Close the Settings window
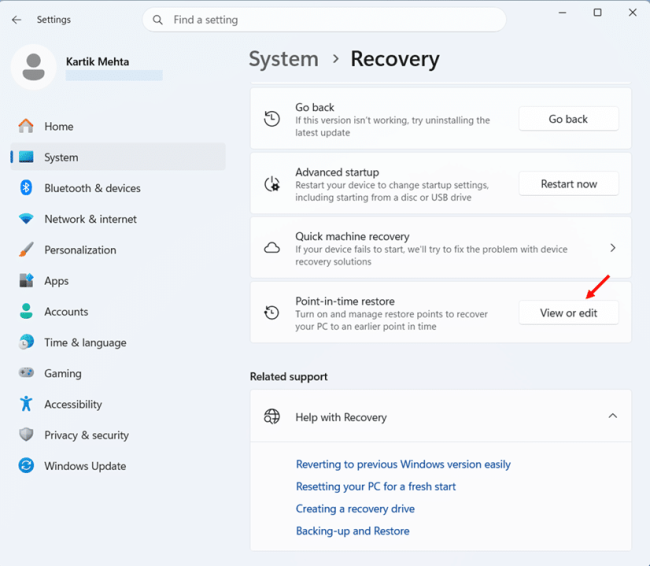This screenshot has width=650, height=566. (x=633, y=13)
